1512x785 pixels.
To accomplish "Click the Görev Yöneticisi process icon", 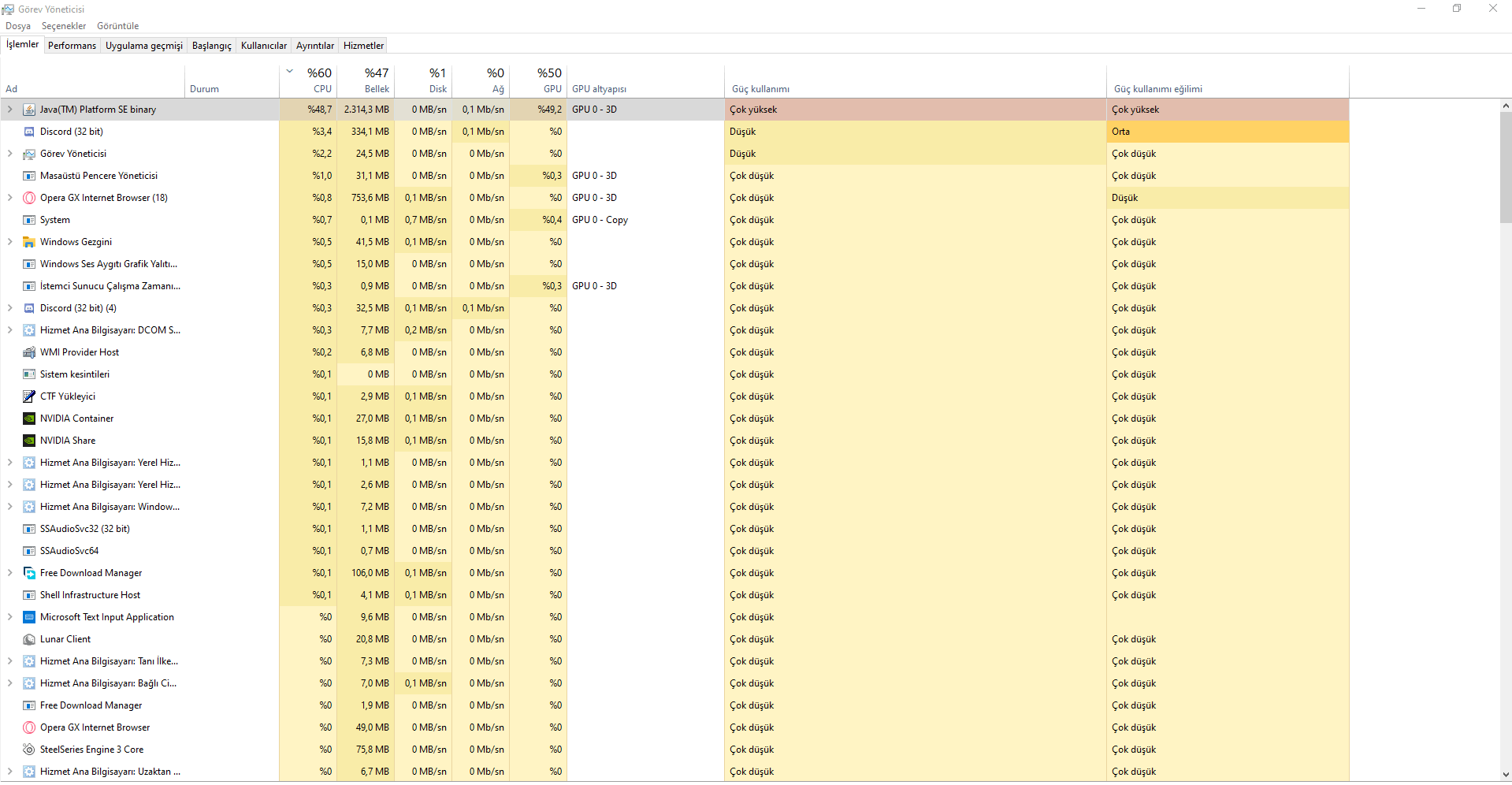I will click(x=29, y=154).
